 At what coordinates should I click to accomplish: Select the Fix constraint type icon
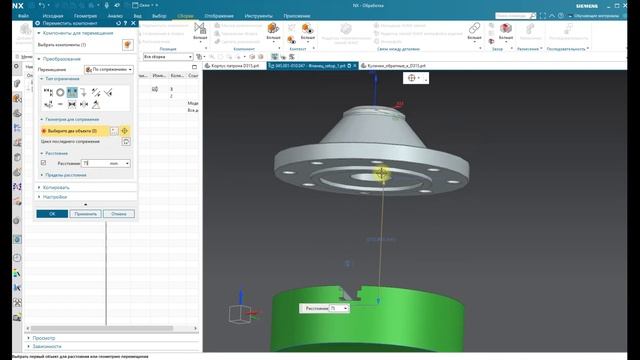(x=83, y=92)
